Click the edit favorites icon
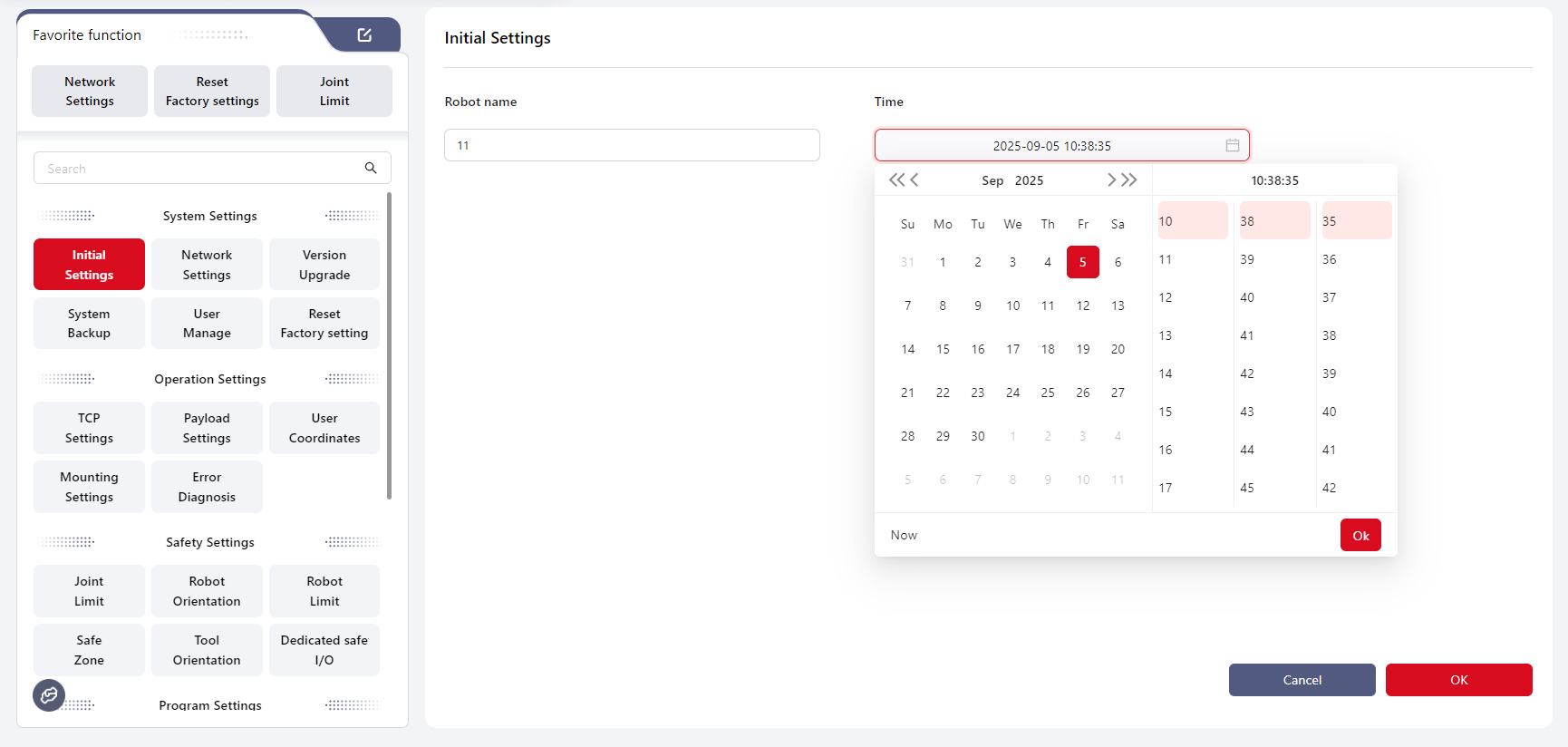1568x747 pixels. pos(364,35)
